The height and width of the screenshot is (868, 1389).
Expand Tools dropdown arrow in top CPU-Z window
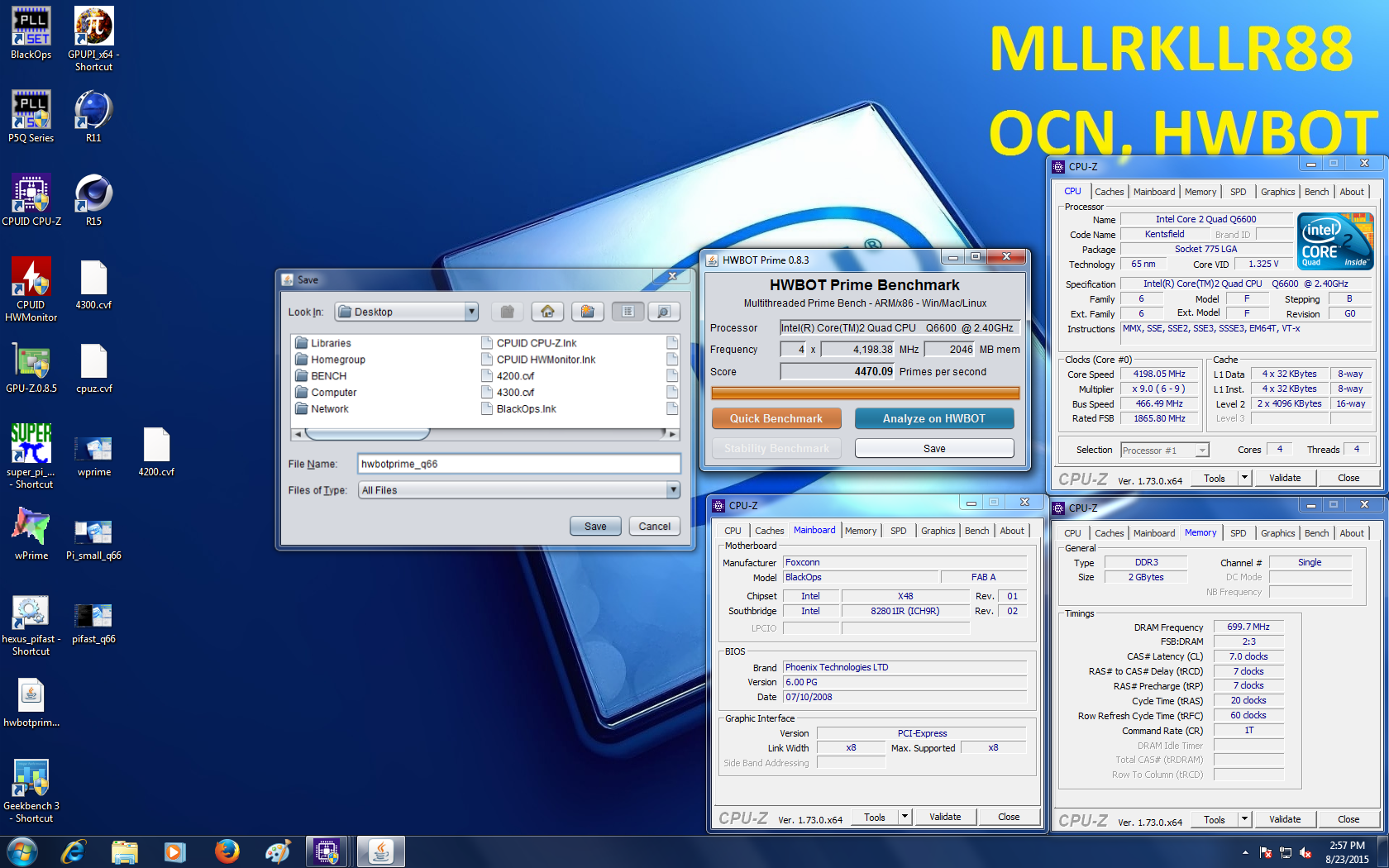(x=1244, y=478)
